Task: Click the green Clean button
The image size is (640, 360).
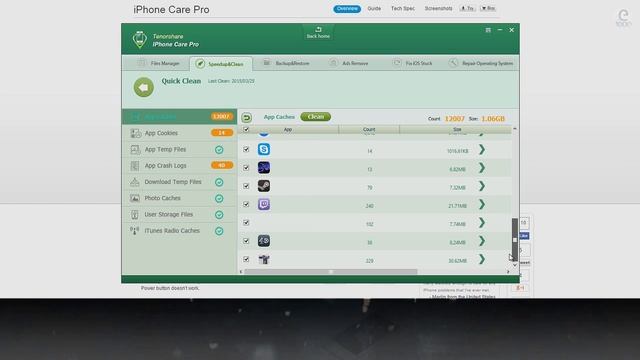Action: point(316,117)
